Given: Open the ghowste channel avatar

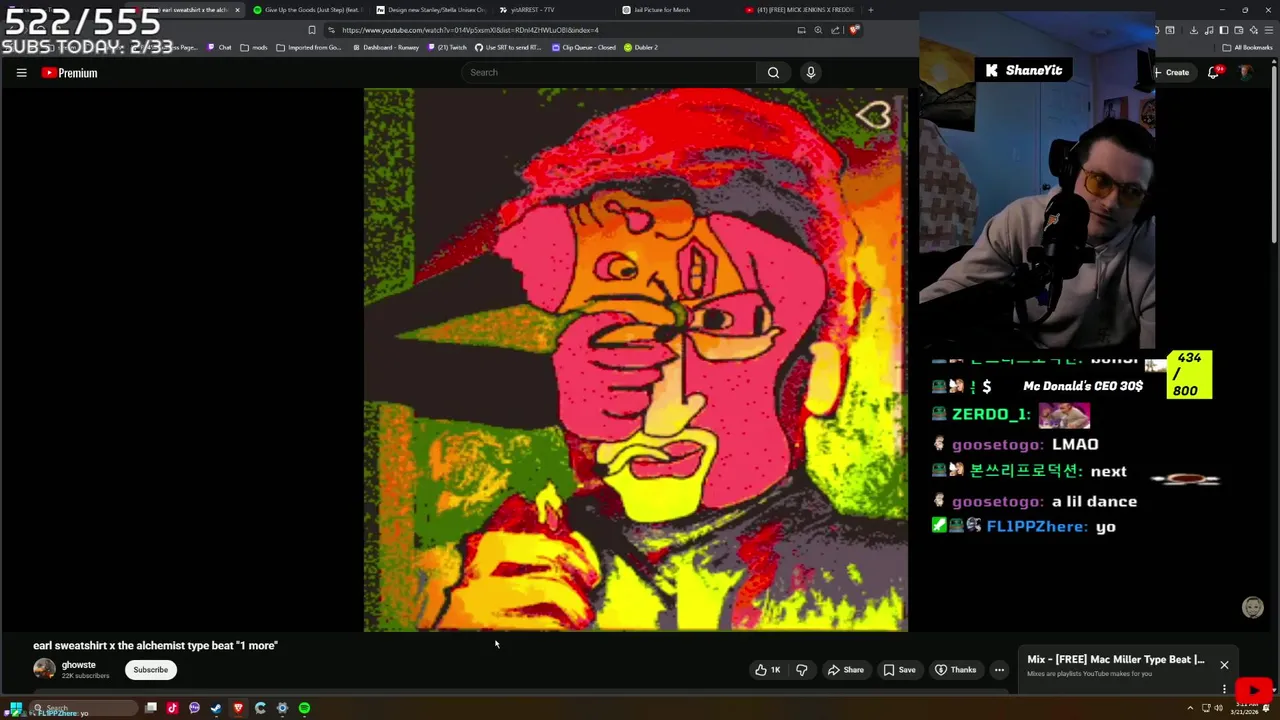Looking at the screenshot, I should (44, 670).
